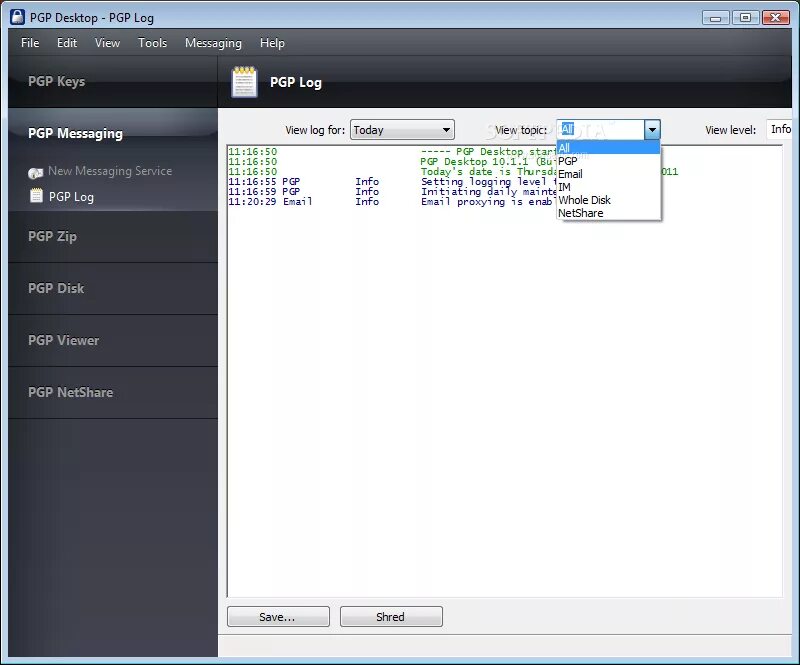Select 'PGP' in the topic list

pos(608,161)
